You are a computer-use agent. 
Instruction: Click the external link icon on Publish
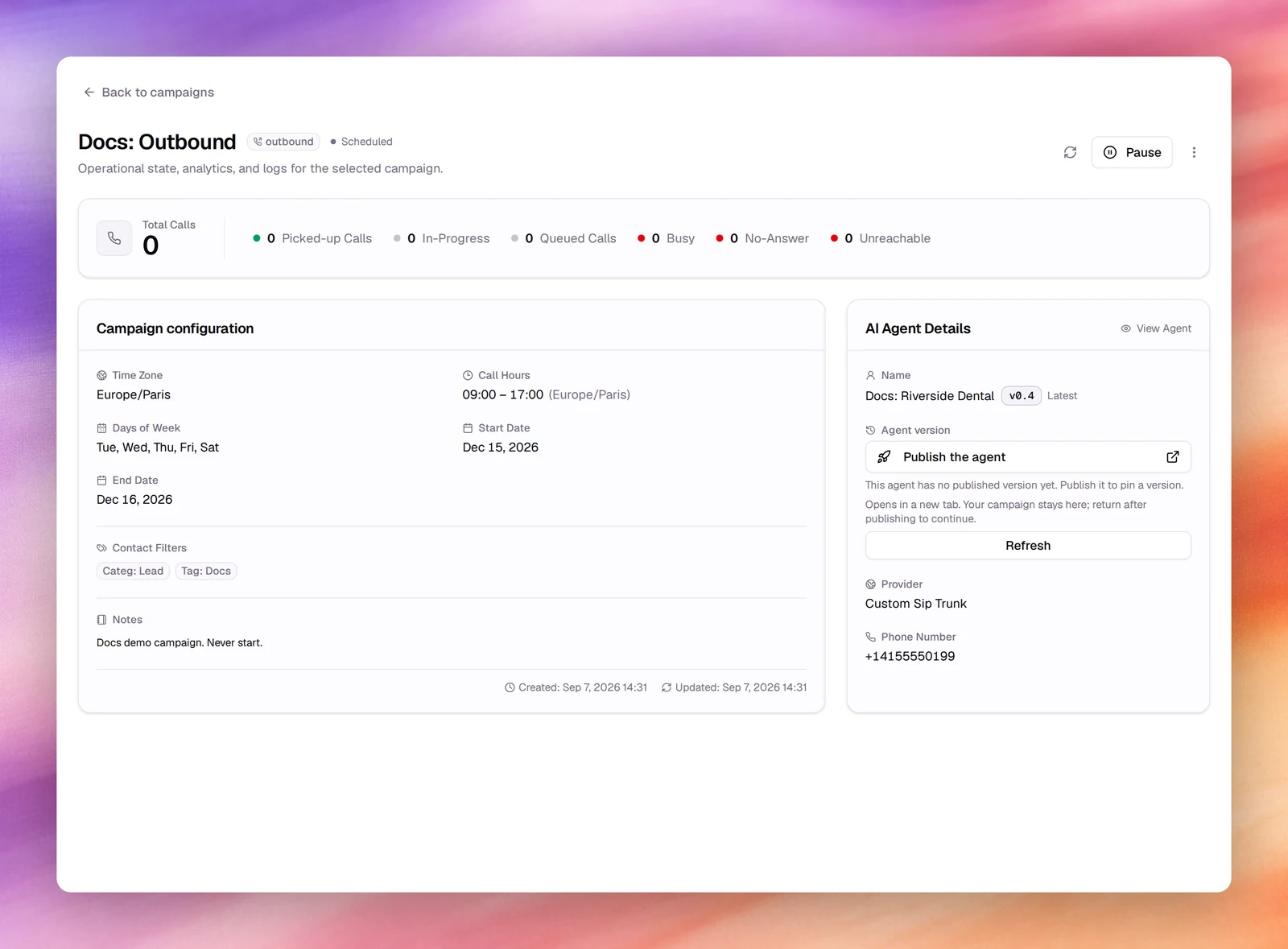1173,457
